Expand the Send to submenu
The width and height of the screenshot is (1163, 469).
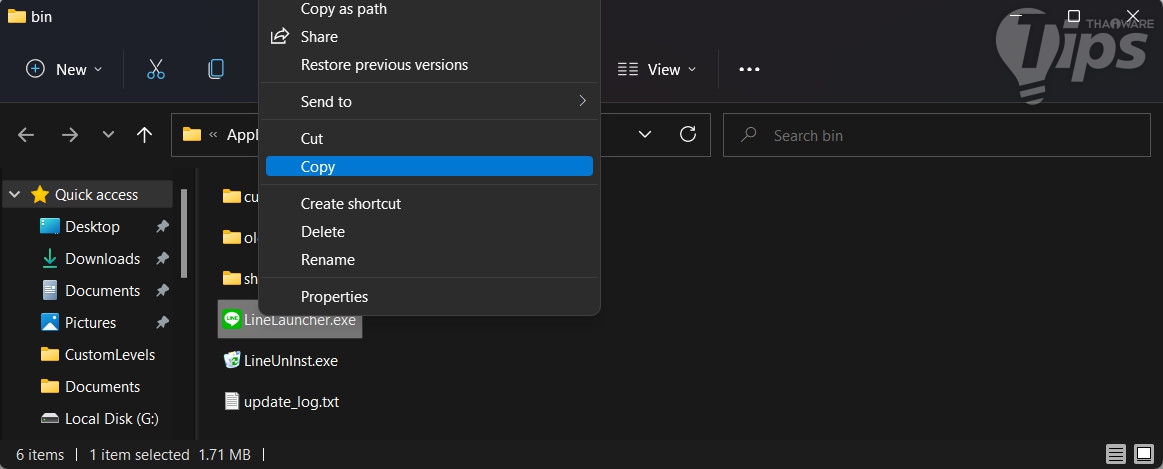tap(429, 102)
